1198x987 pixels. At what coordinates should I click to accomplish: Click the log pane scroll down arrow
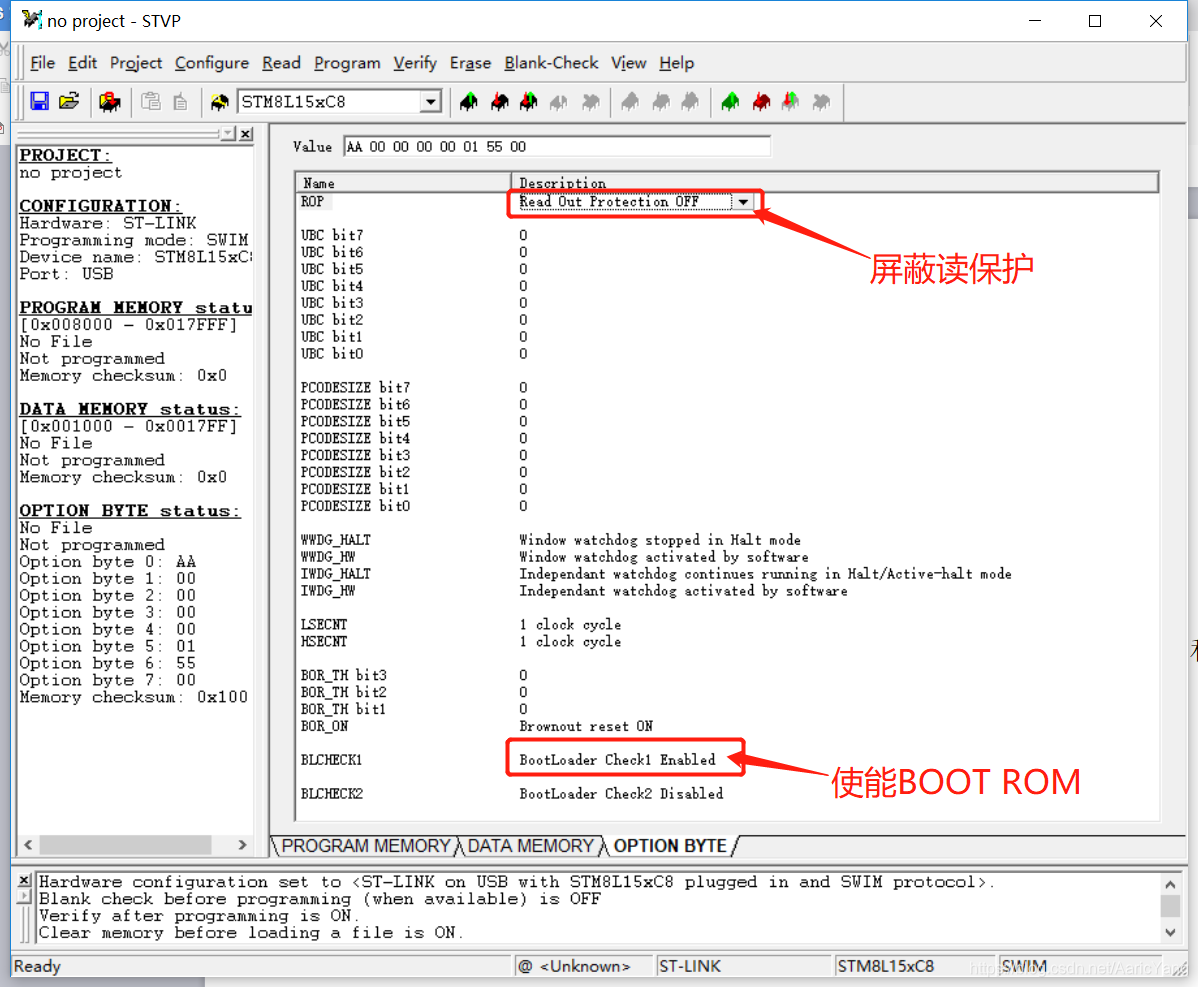pyautogui.click(x=1170, y=932)
